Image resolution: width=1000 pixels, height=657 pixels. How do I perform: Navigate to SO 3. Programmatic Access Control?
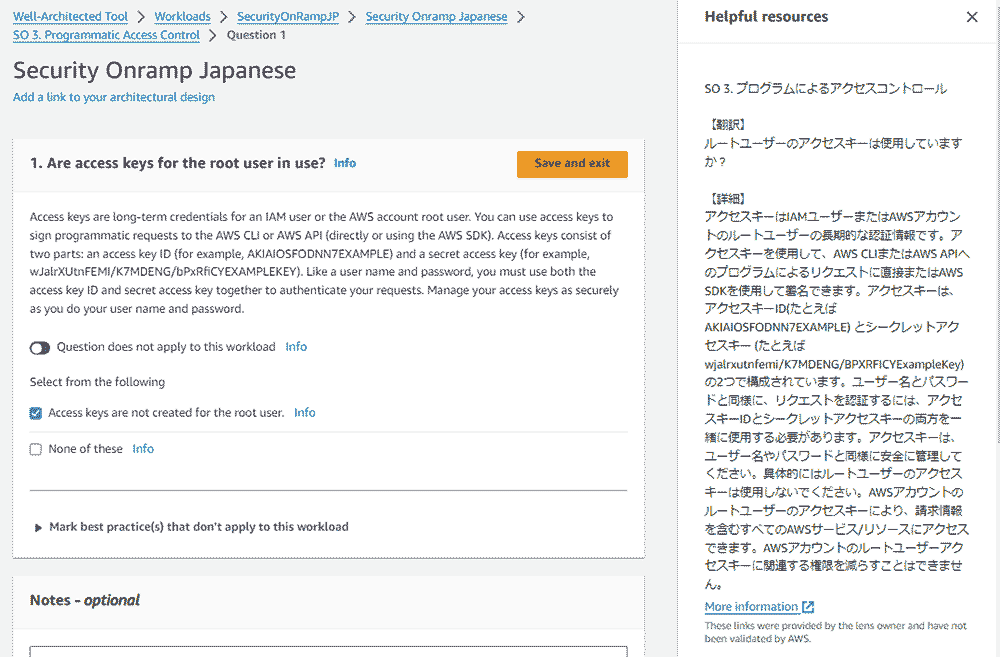point(107,35)
